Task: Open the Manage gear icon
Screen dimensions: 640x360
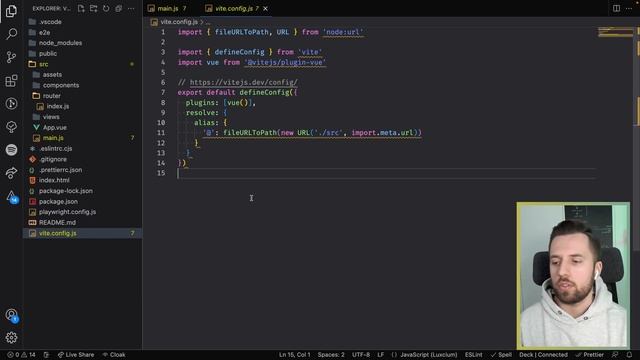Action: click(11, 338)
